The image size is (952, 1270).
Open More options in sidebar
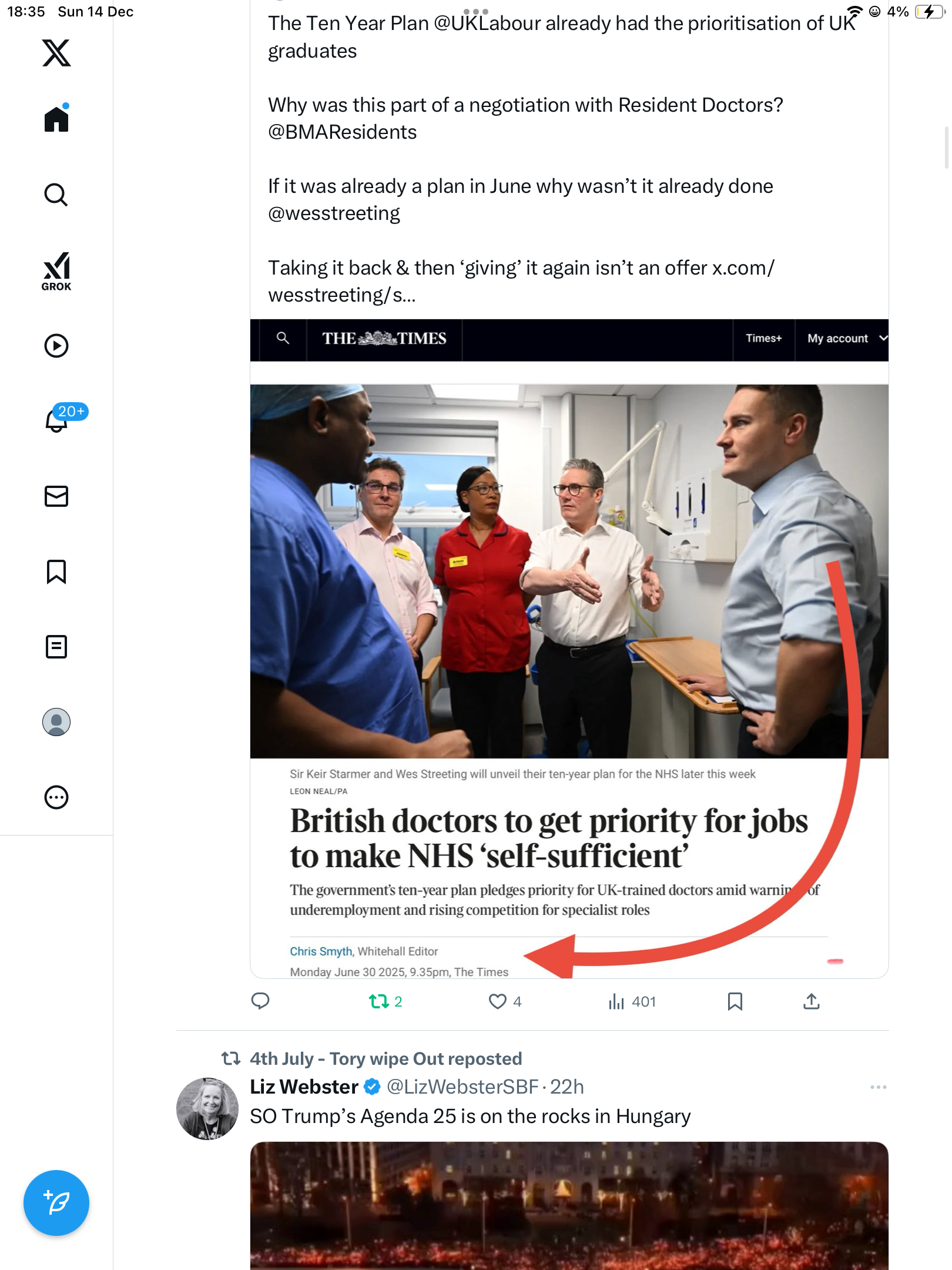click(56, 797)
